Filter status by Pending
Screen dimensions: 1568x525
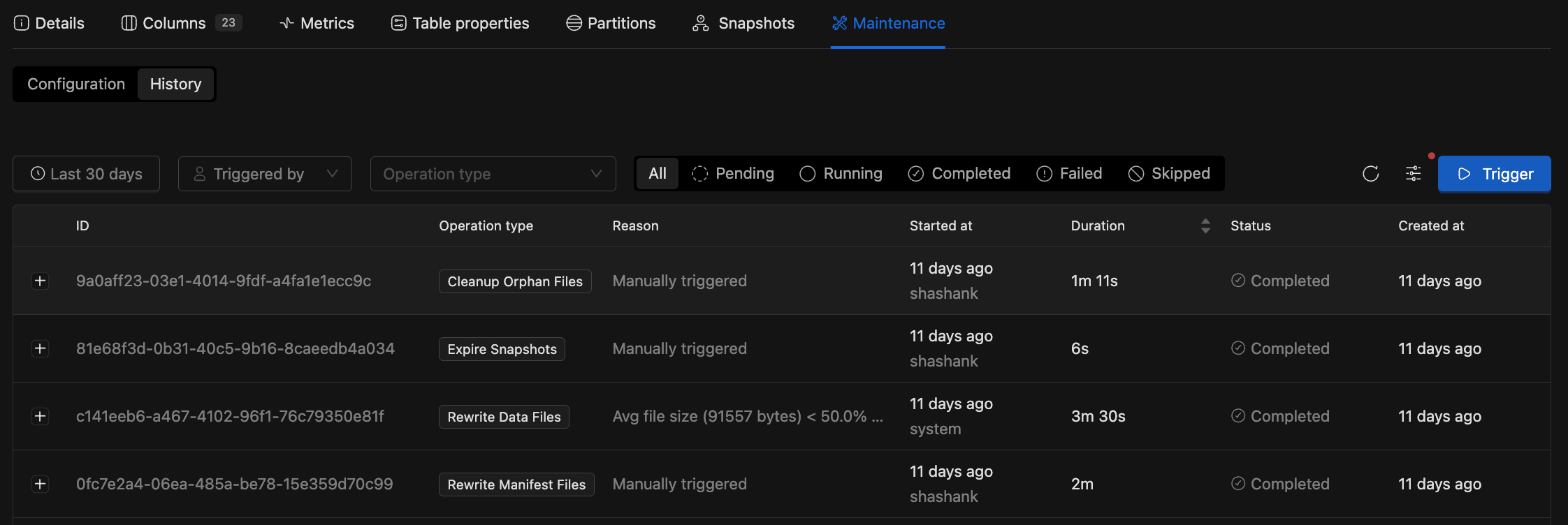click(x=733, y=173)
